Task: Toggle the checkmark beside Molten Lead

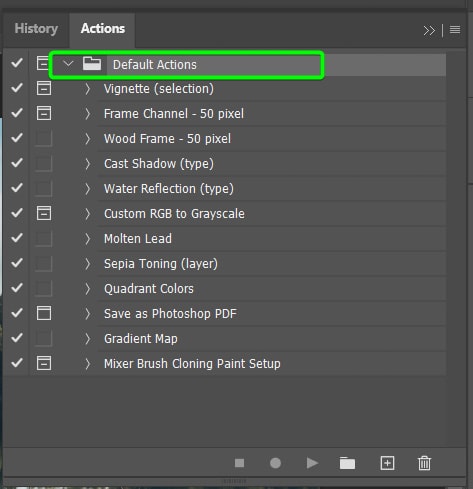Action: [x=17, y=238]
